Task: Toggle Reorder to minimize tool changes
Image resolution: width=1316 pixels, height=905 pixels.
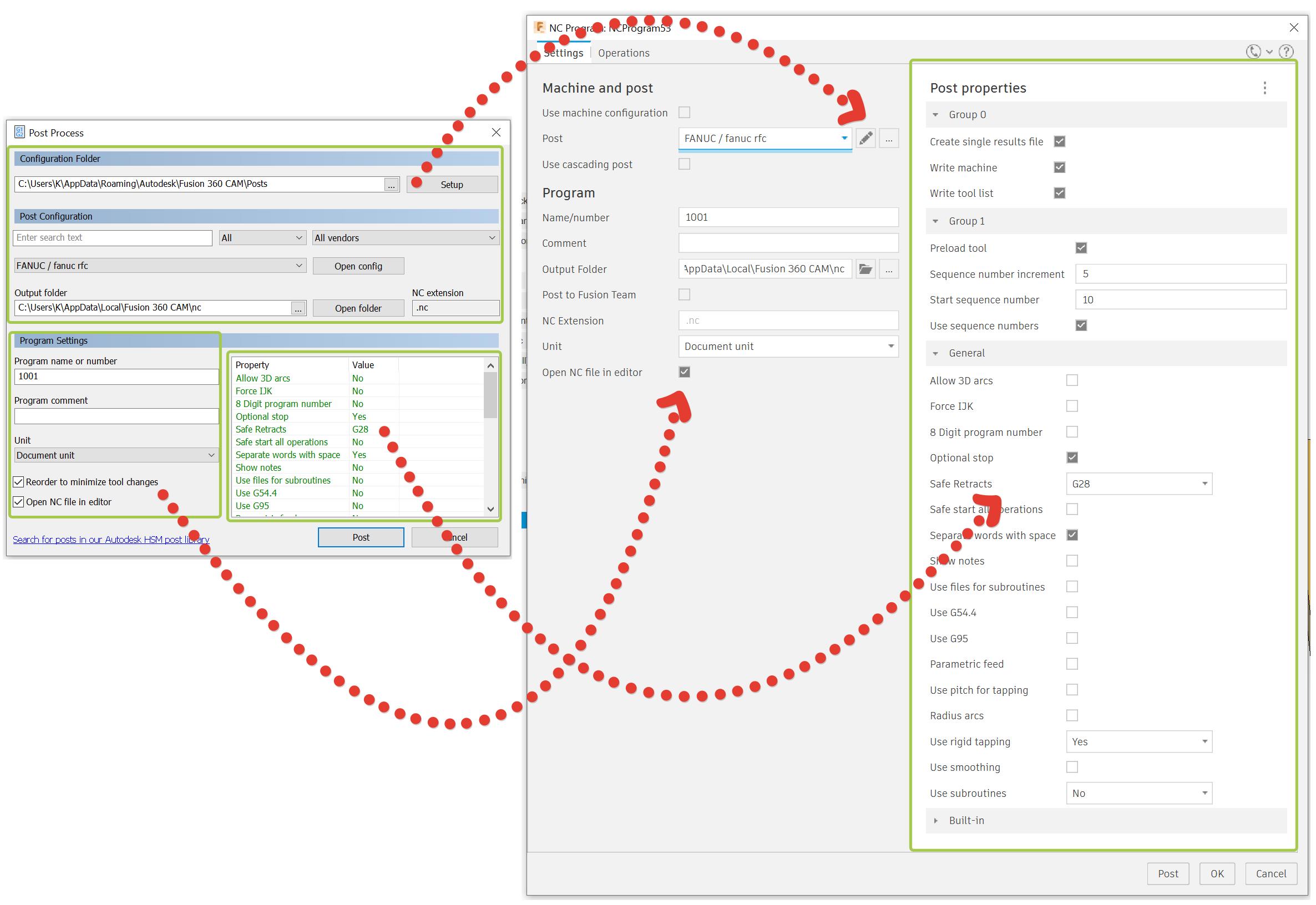Action: (19, 482)
